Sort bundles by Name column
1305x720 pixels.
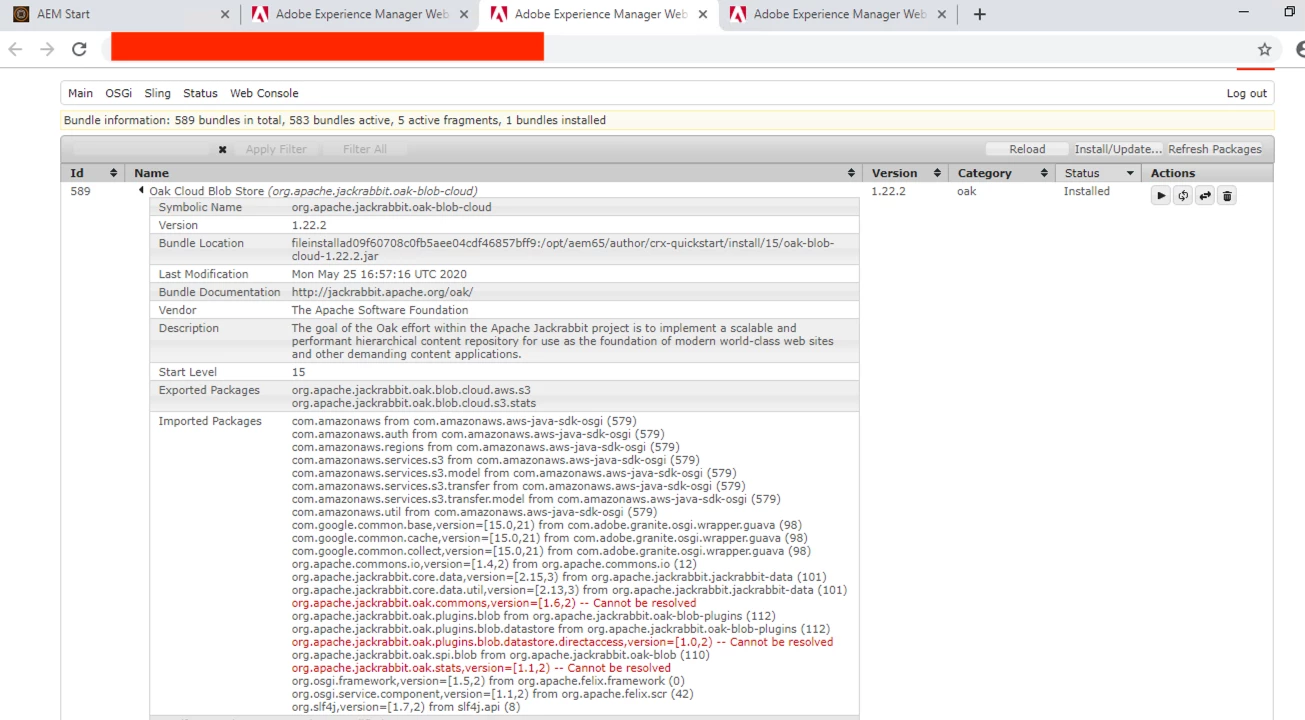click(494, 173)
